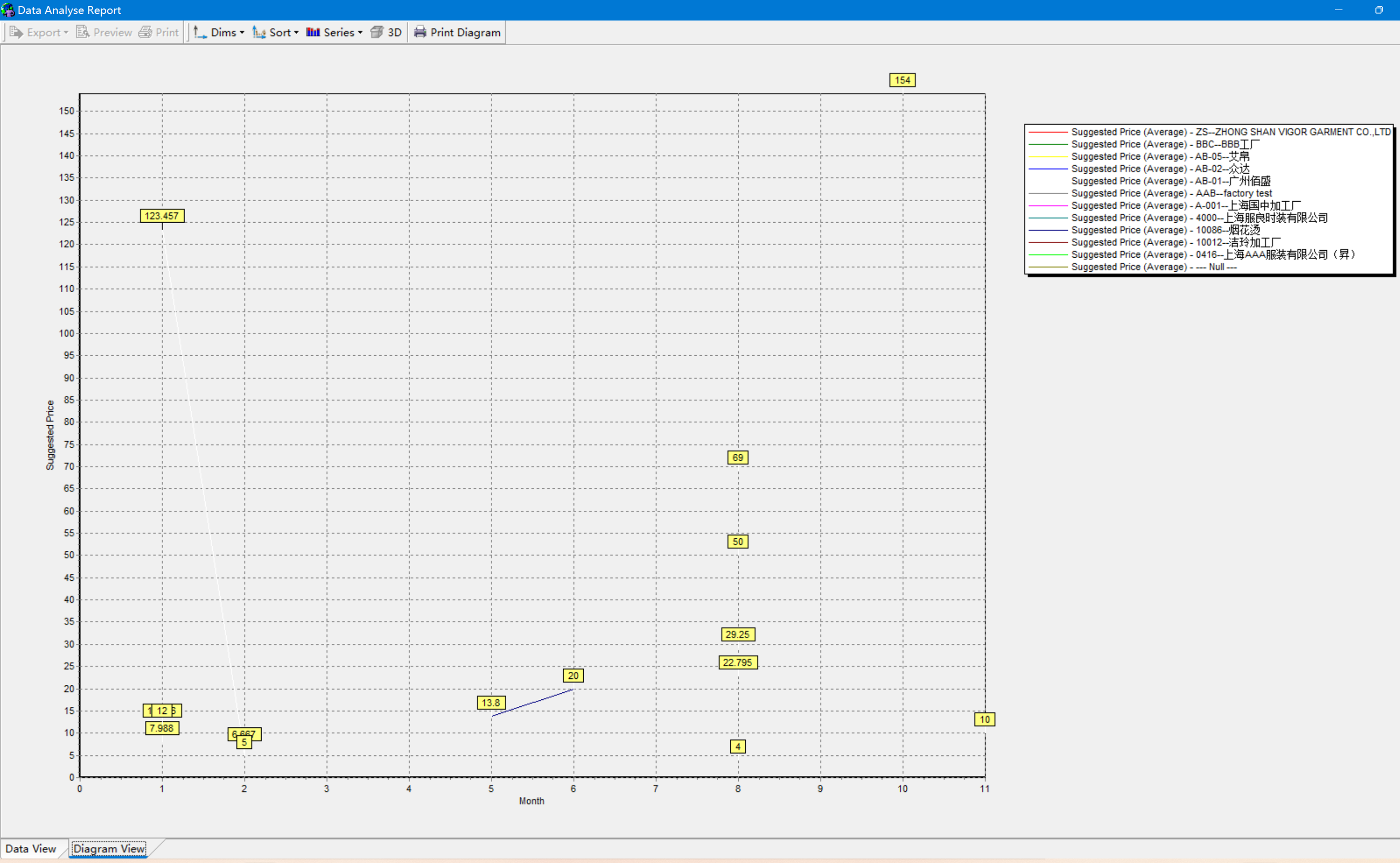Image resolution: width=1400 pixels, height=863 pixels.
Task: Click legend entry 10012 series
Action: click(x=1175, y=243)
